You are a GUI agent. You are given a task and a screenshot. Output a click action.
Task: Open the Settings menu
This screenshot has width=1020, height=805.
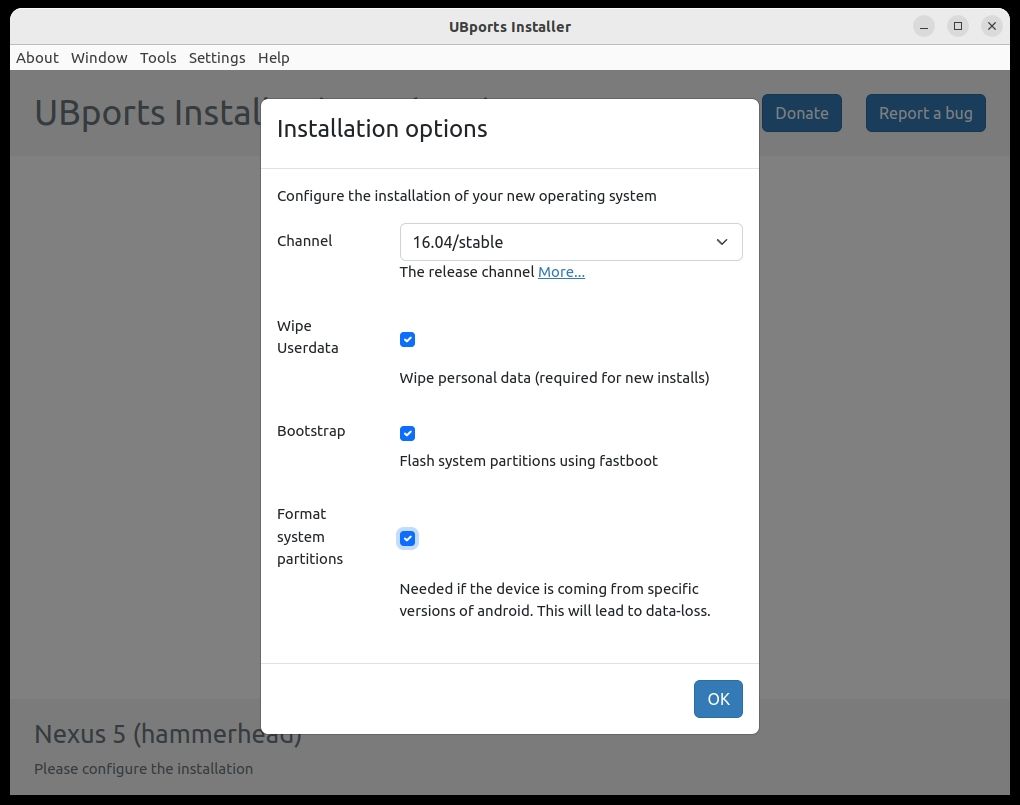pyautogui.click(x=217, y=58)
